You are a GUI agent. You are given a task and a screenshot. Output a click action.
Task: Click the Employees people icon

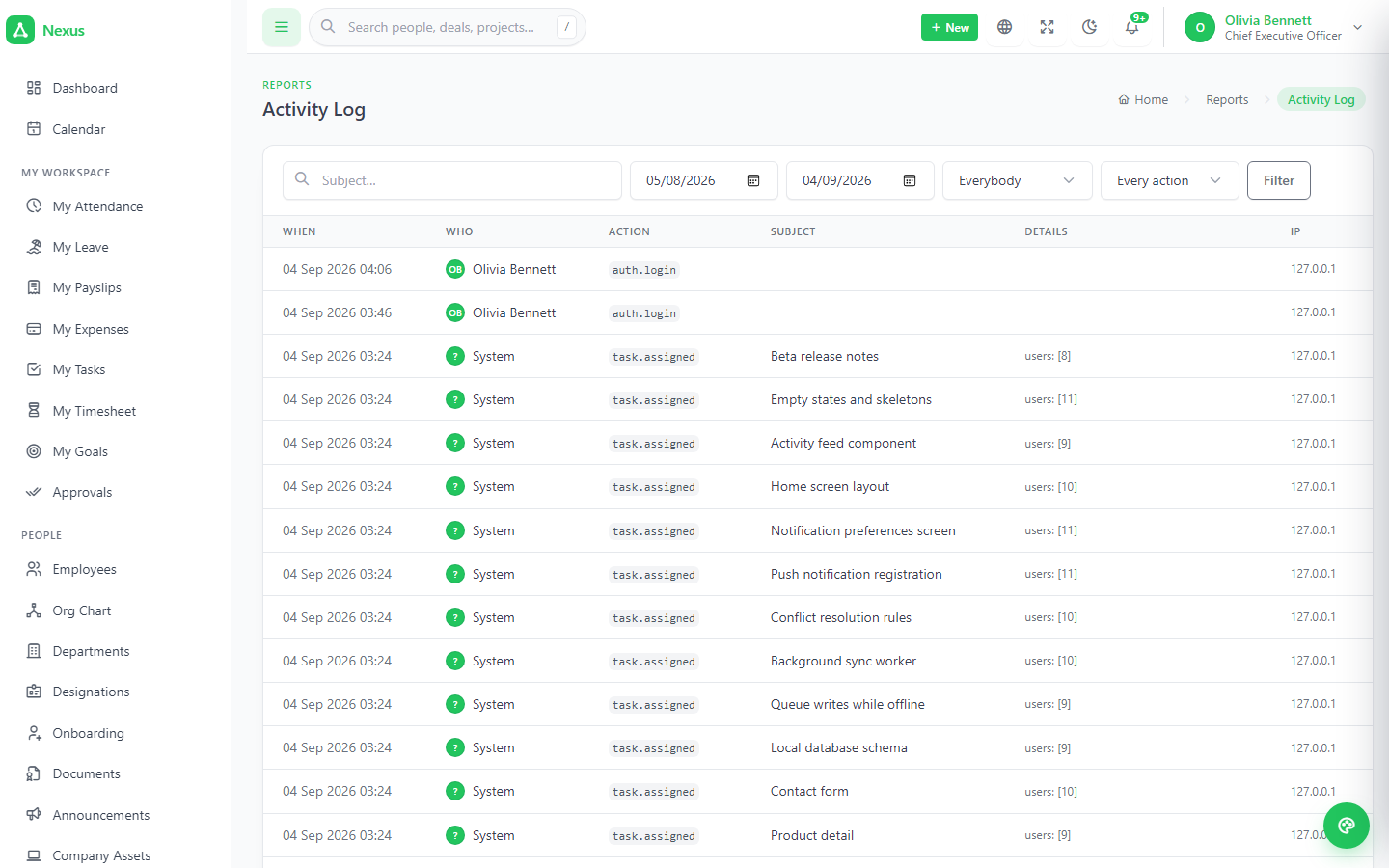point(34,569)
